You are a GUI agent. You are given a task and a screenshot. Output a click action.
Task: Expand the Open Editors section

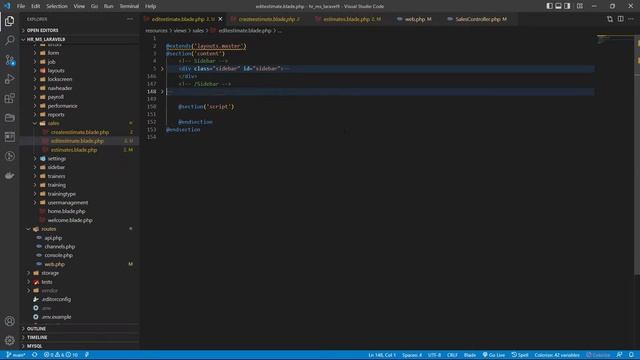[42, 30]
